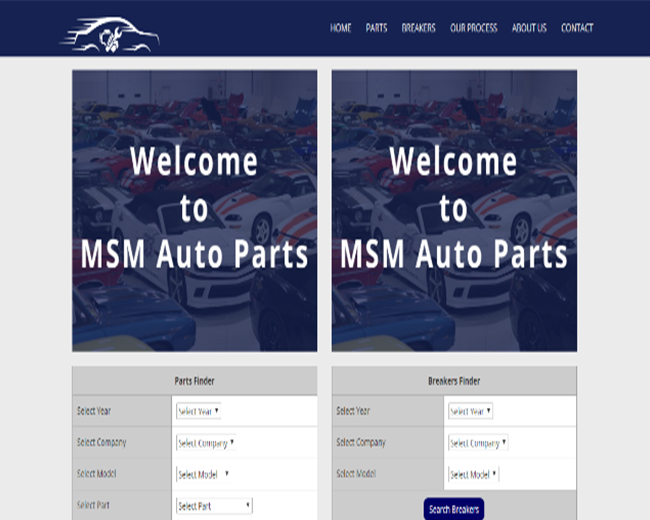
Task: Click the MSM Auto Parts car logo
Action: tap(110, 36)
